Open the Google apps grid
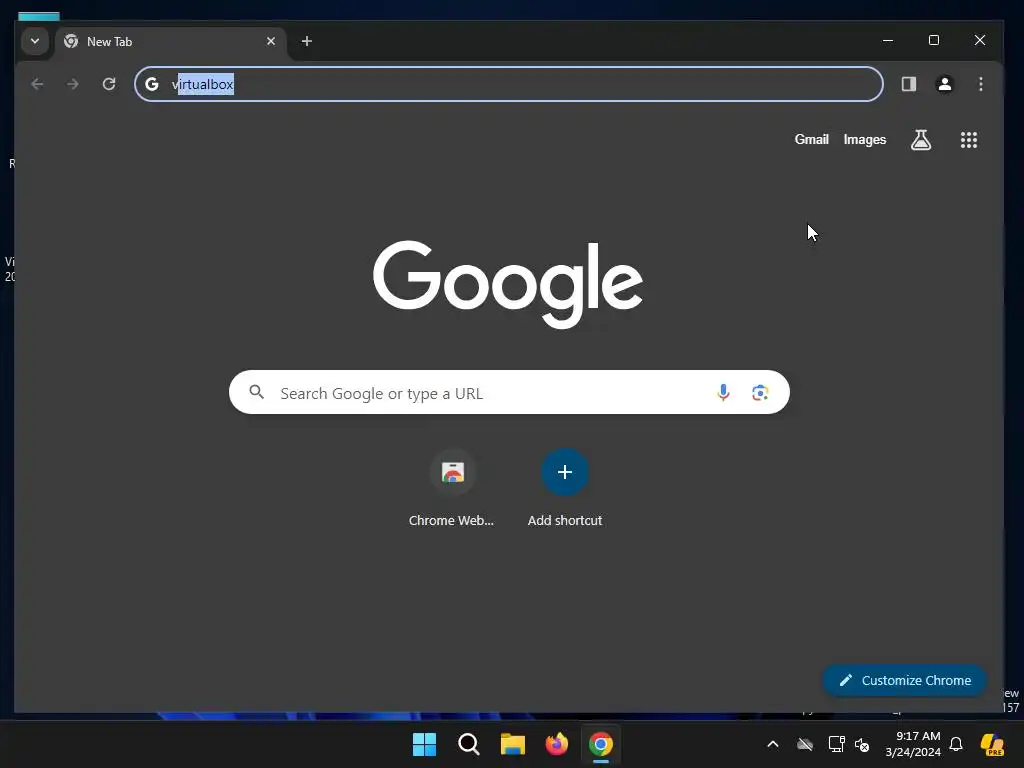The width and height of the screenshot is (1024, 768). pyautogui.click(x=968, y=140)
